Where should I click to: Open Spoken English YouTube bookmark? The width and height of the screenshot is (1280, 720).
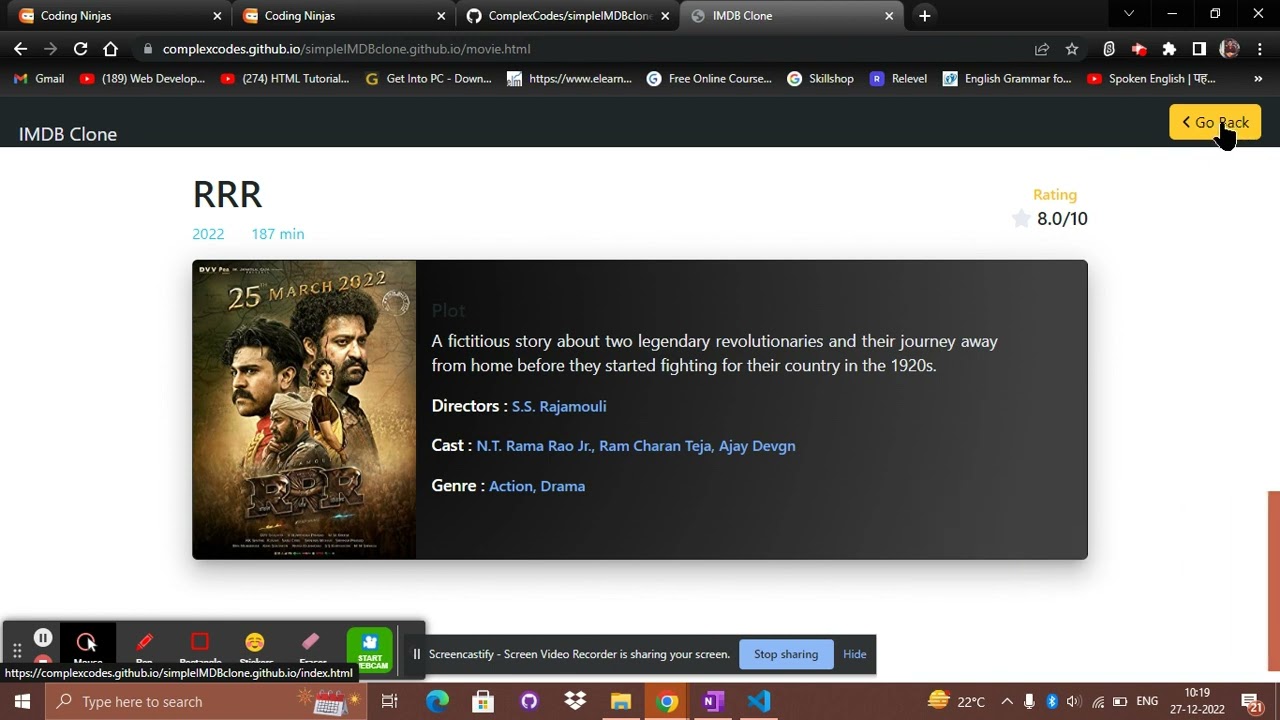(1151, 78)
